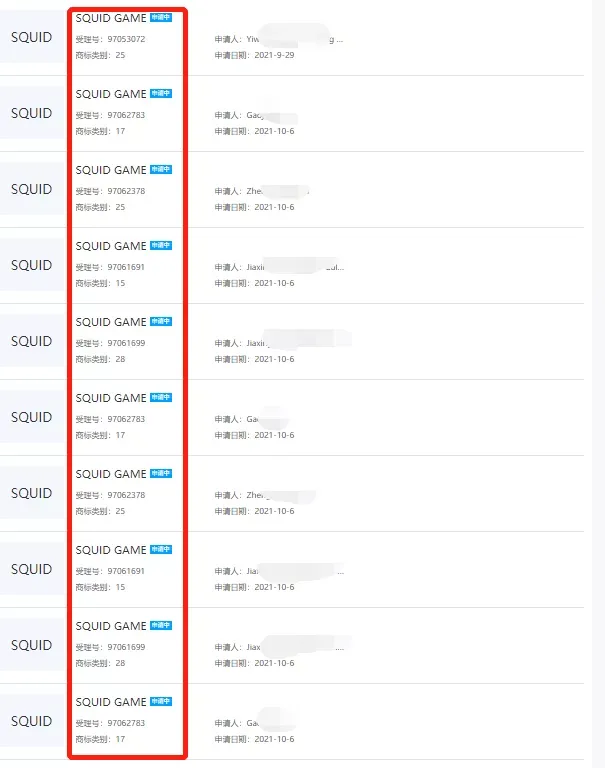Open the first SQUID GAME title numbered 97062783
Viewport: 605px width, 768px height.
click(111, 94)
